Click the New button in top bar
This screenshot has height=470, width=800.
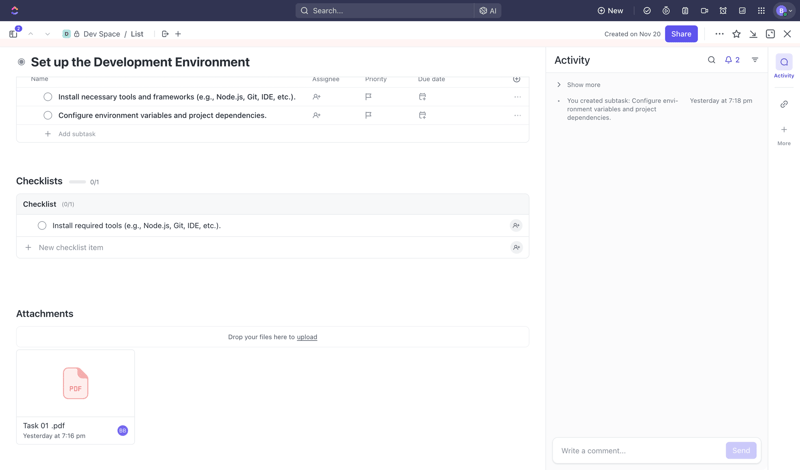click(610, 11)
